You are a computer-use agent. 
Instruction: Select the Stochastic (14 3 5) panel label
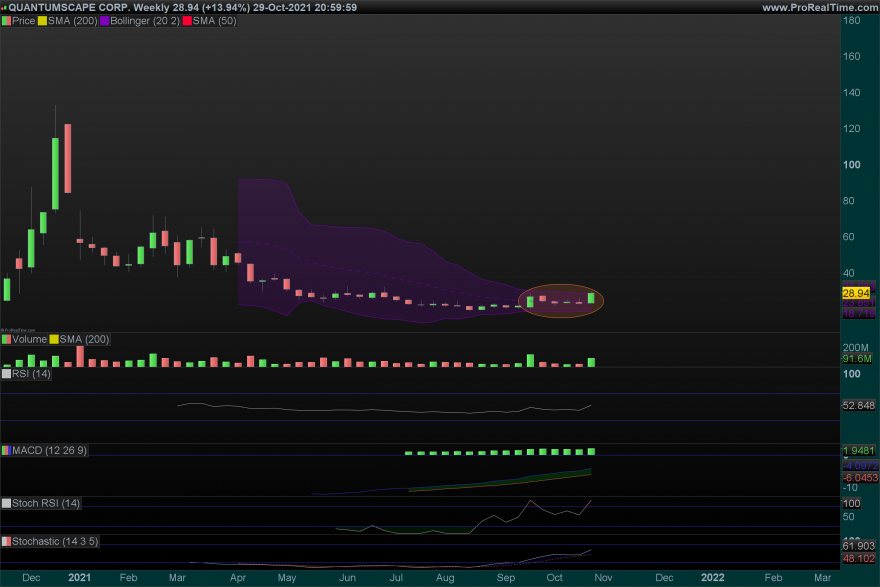click(x=55, y=542)
